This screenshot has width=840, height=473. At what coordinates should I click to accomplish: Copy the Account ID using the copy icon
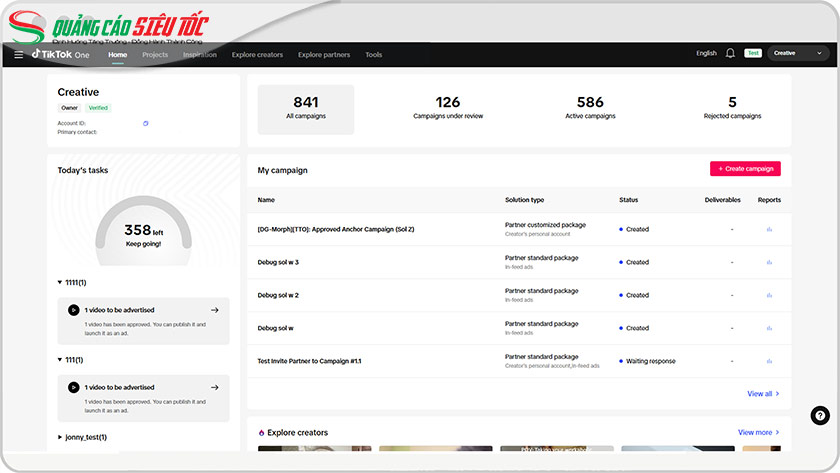tap(145, 123)
